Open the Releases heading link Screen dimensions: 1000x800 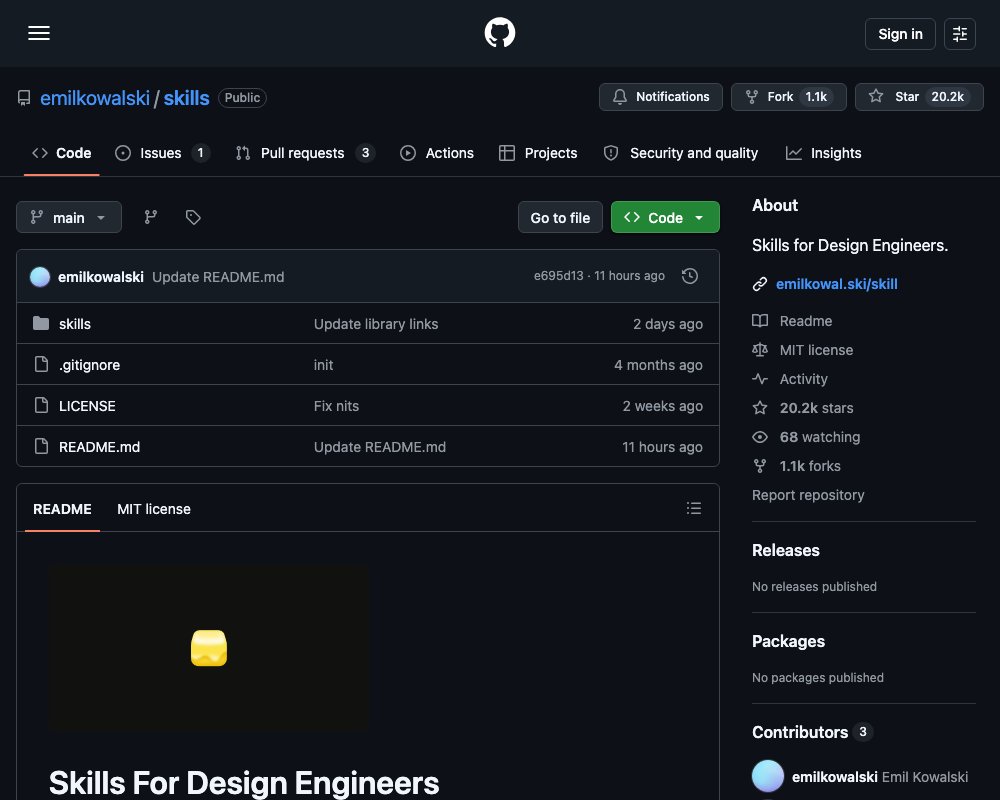(x=786, y=550)
